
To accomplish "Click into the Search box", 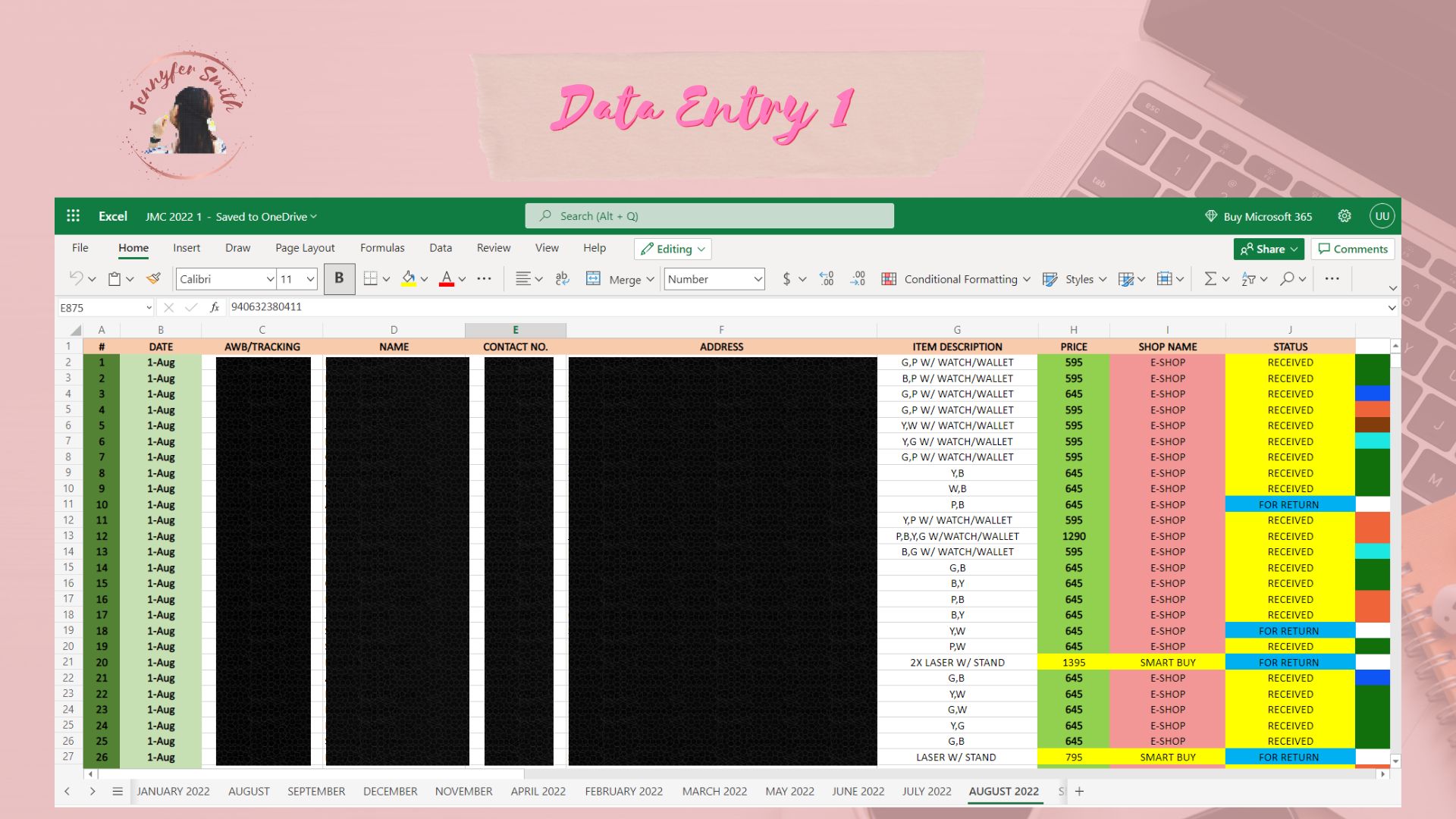I will pyautogui.click(x=709, y=216).
